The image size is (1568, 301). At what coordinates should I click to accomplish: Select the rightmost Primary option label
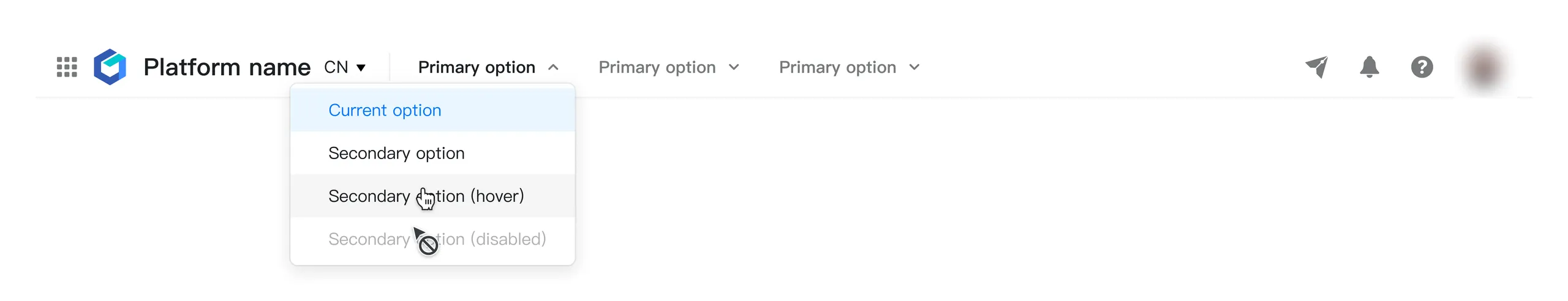838,67
